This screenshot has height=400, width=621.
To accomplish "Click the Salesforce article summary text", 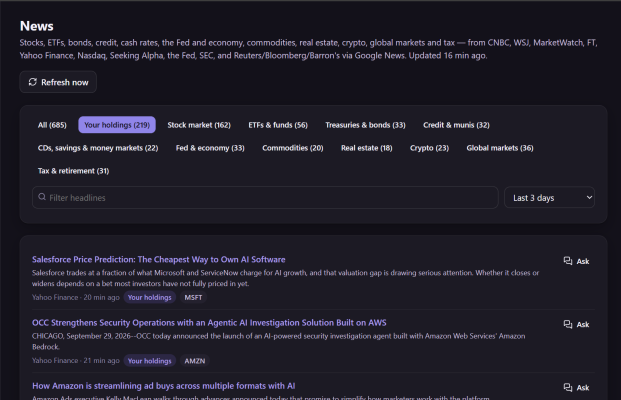I will [285, 278].
